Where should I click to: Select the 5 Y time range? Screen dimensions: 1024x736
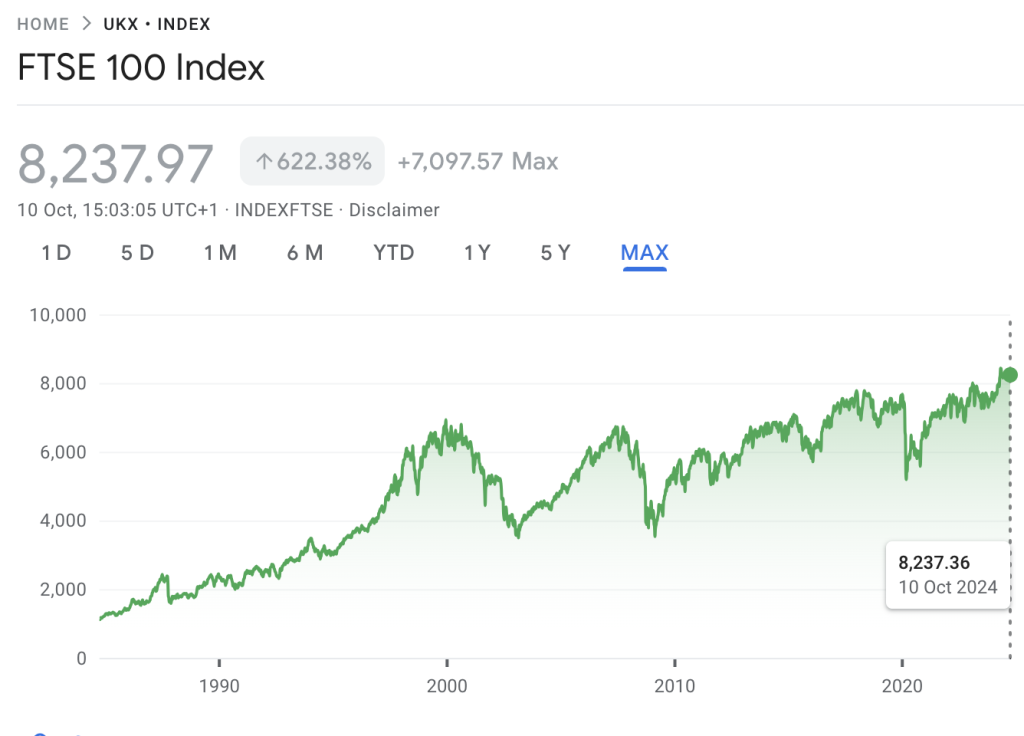tap(556, 253)
